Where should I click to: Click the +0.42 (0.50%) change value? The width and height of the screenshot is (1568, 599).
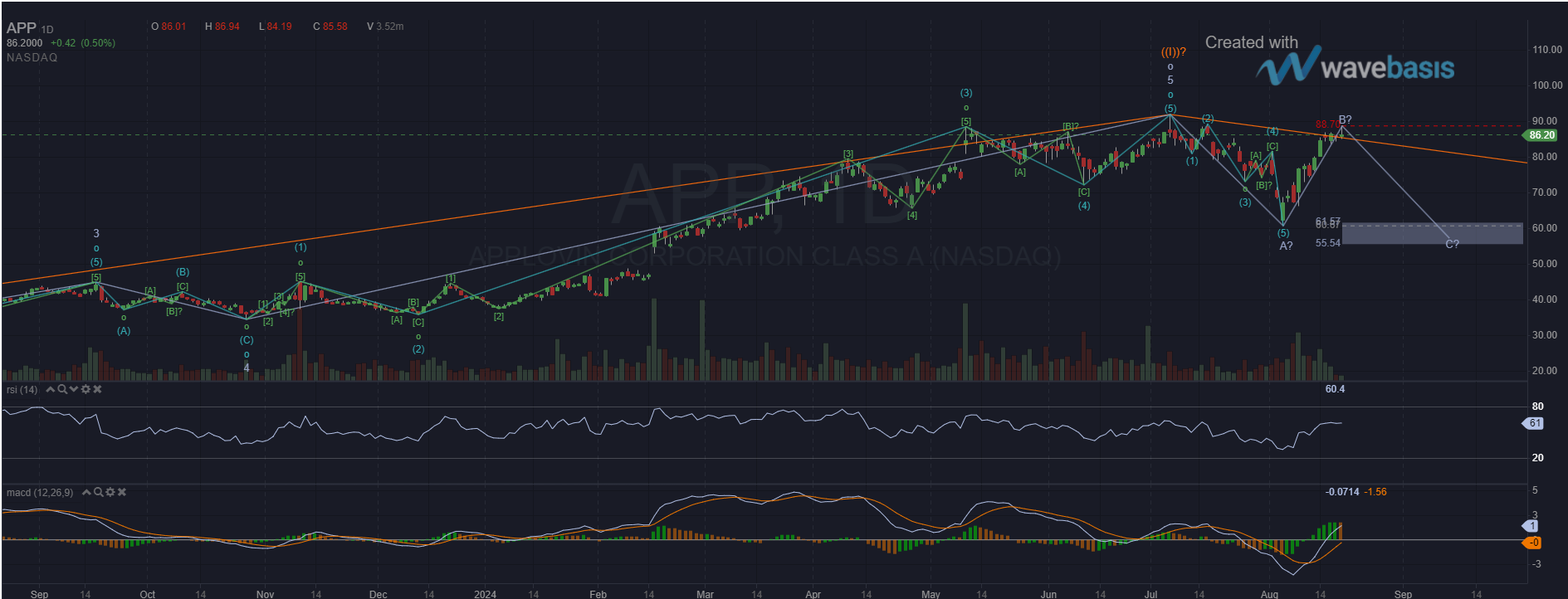83,43
